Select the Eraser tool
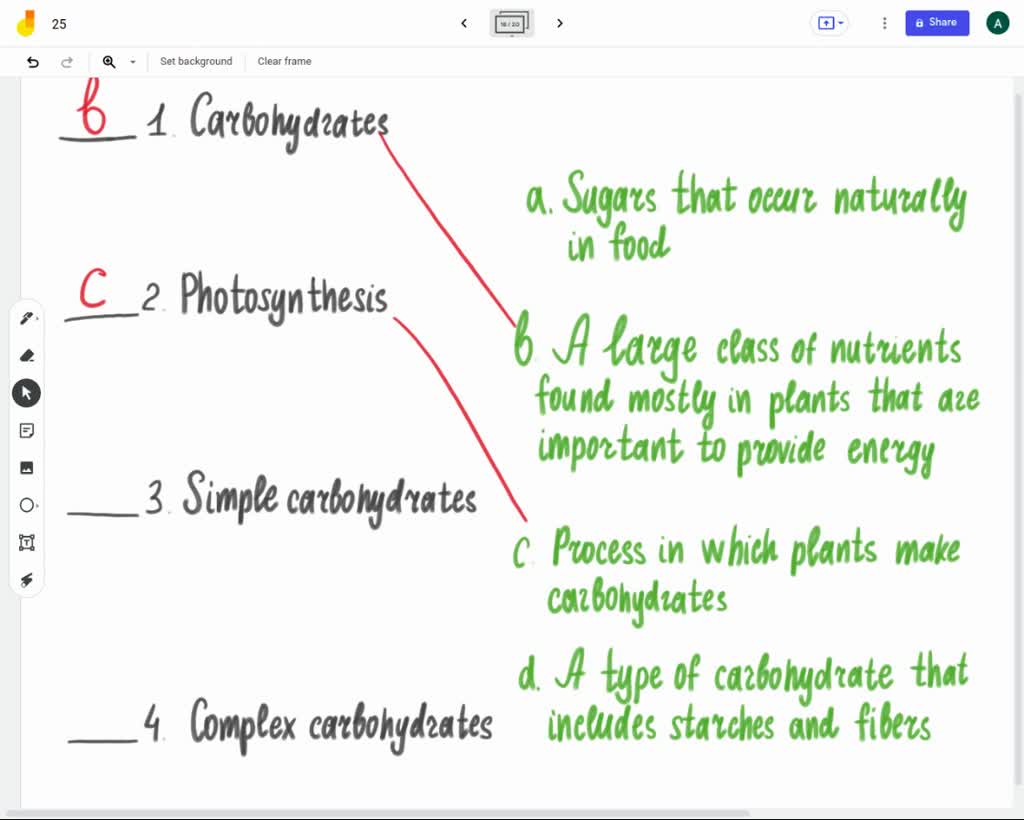This screenshot has height=820, width=1024. click(x=26, y=355)
